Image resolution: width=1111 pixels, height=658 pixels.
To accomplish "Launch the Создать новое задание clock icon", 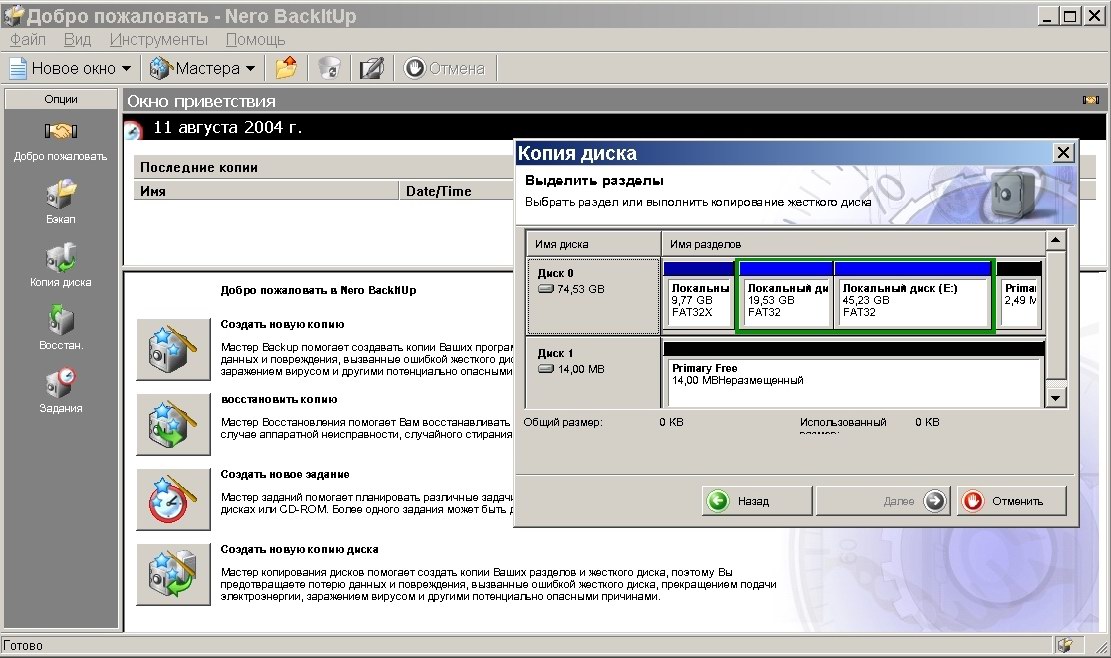I will 173,499.
